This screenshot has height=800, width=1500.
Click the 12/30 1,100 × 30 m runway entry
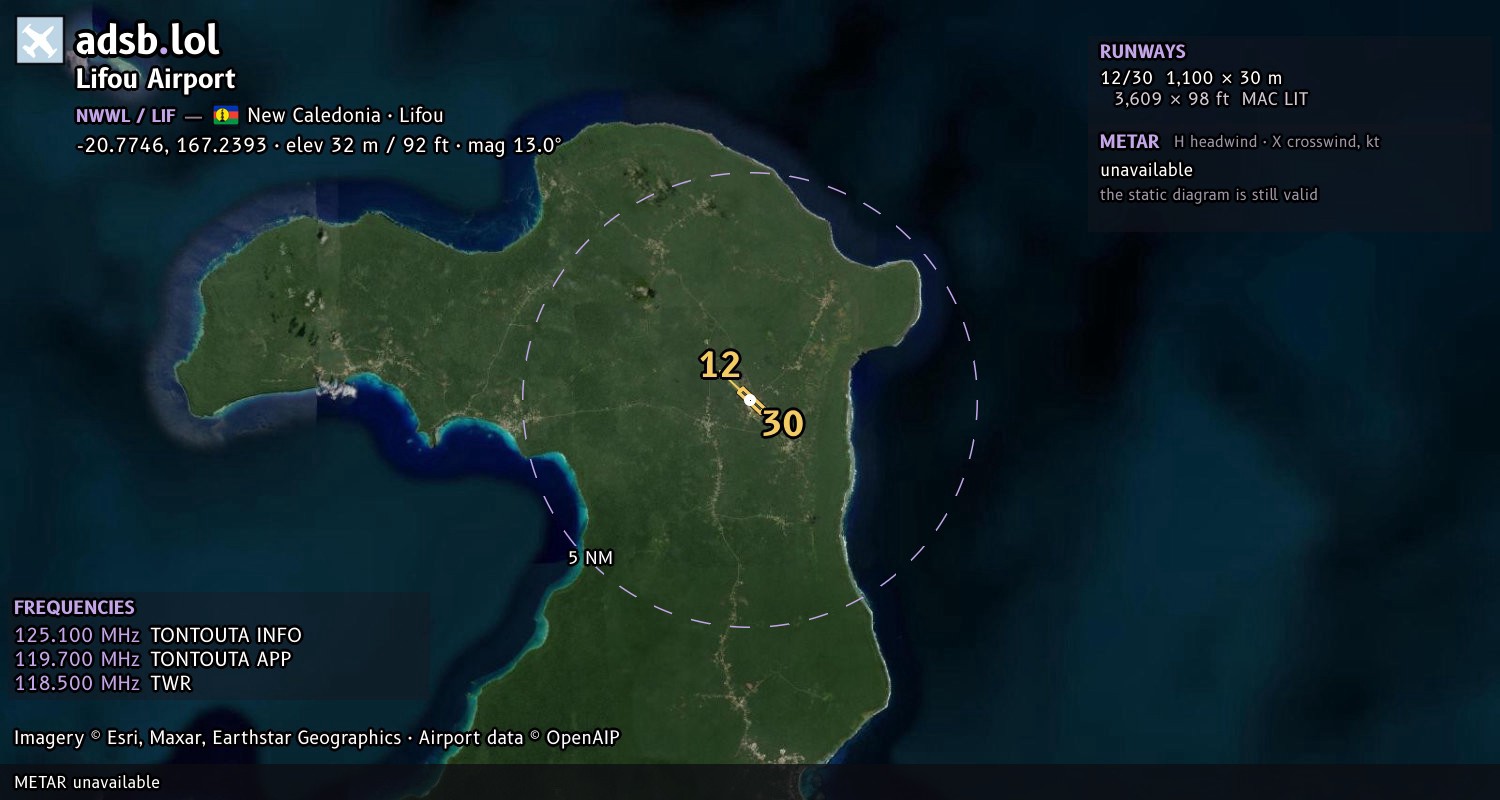click(1191, 77)
